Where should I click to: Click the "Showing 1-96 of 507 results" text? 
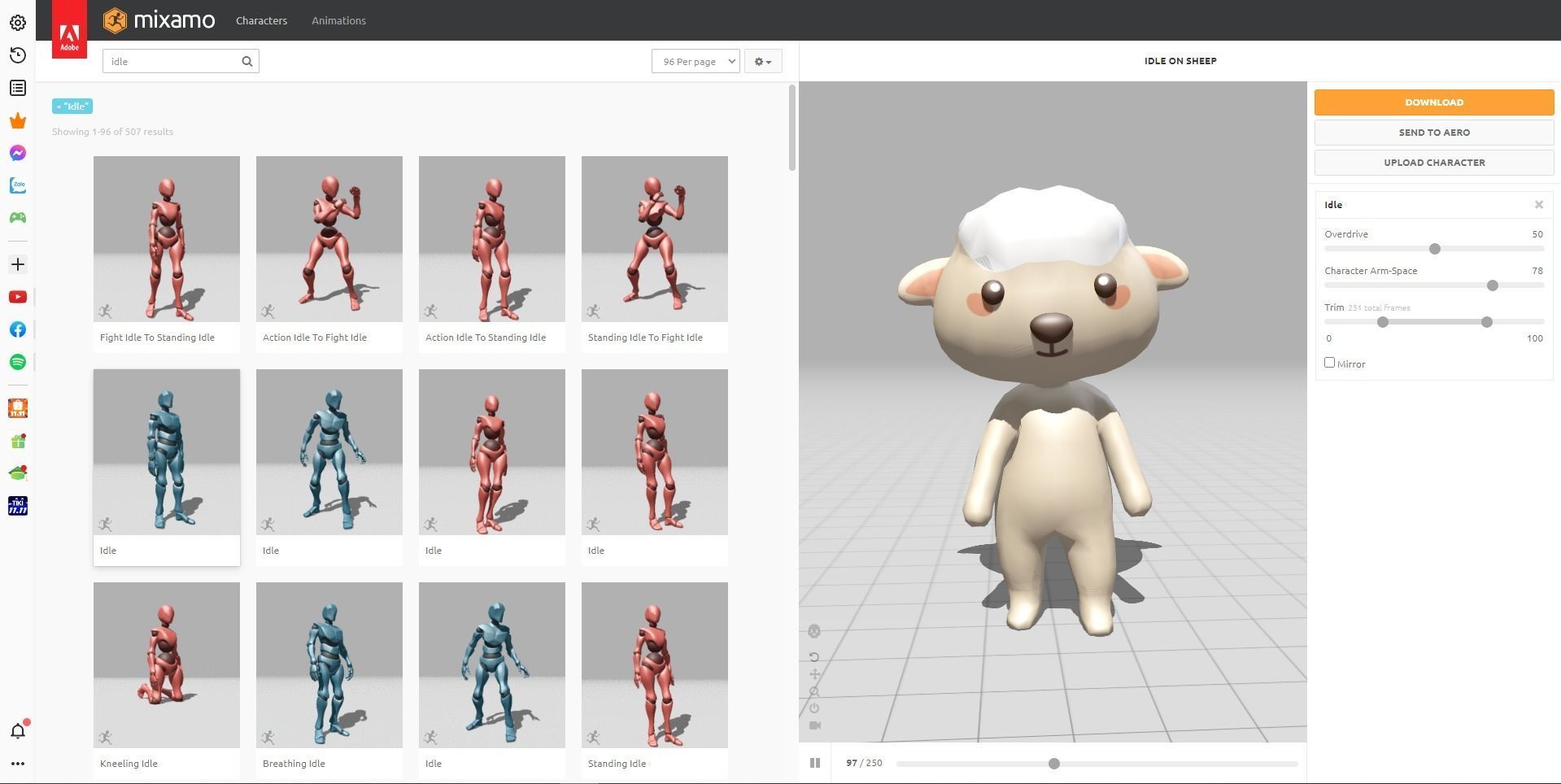click(112, 132)
